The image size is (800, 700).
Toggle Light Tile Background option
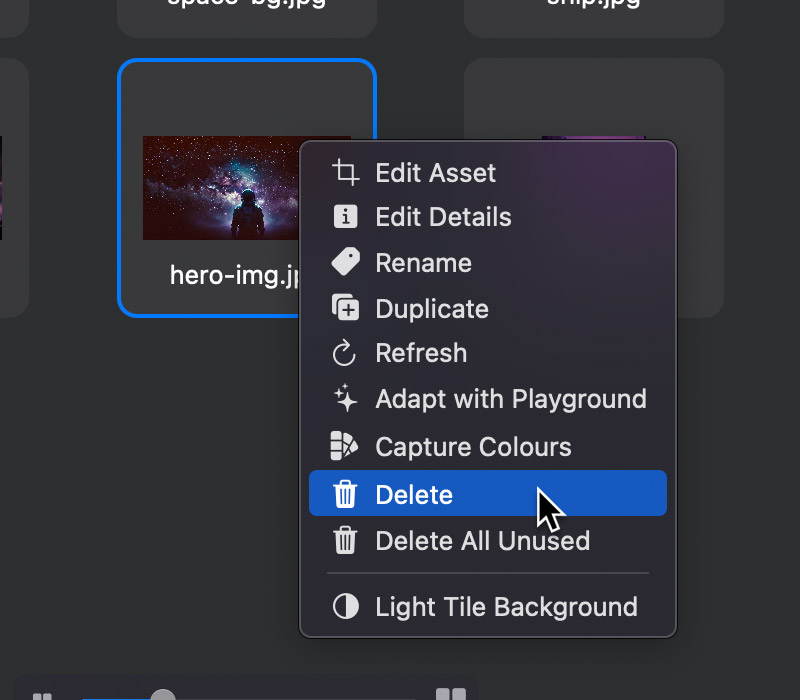coord(505,607)
